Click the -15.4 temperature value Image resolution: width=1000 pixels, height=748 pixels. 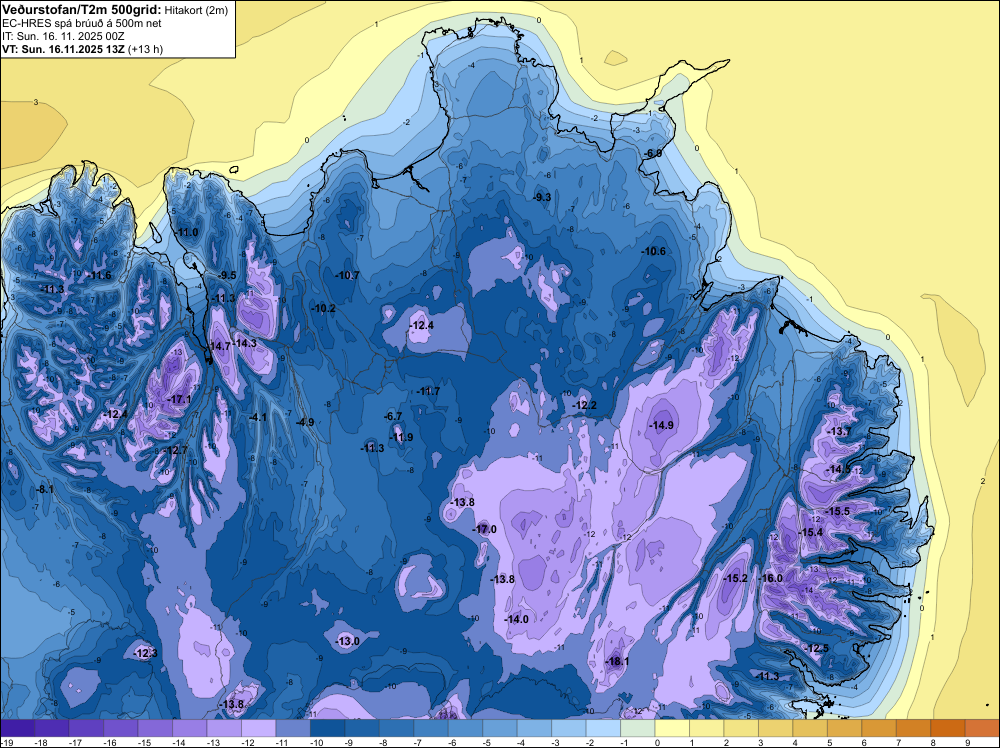[811, 532]
